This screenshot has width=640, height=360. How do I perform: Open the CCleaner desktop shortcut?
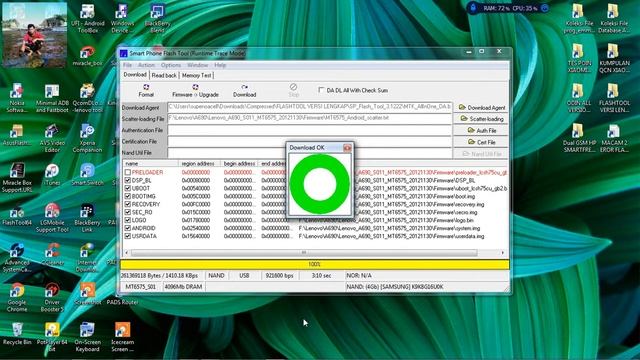point(52,255)
